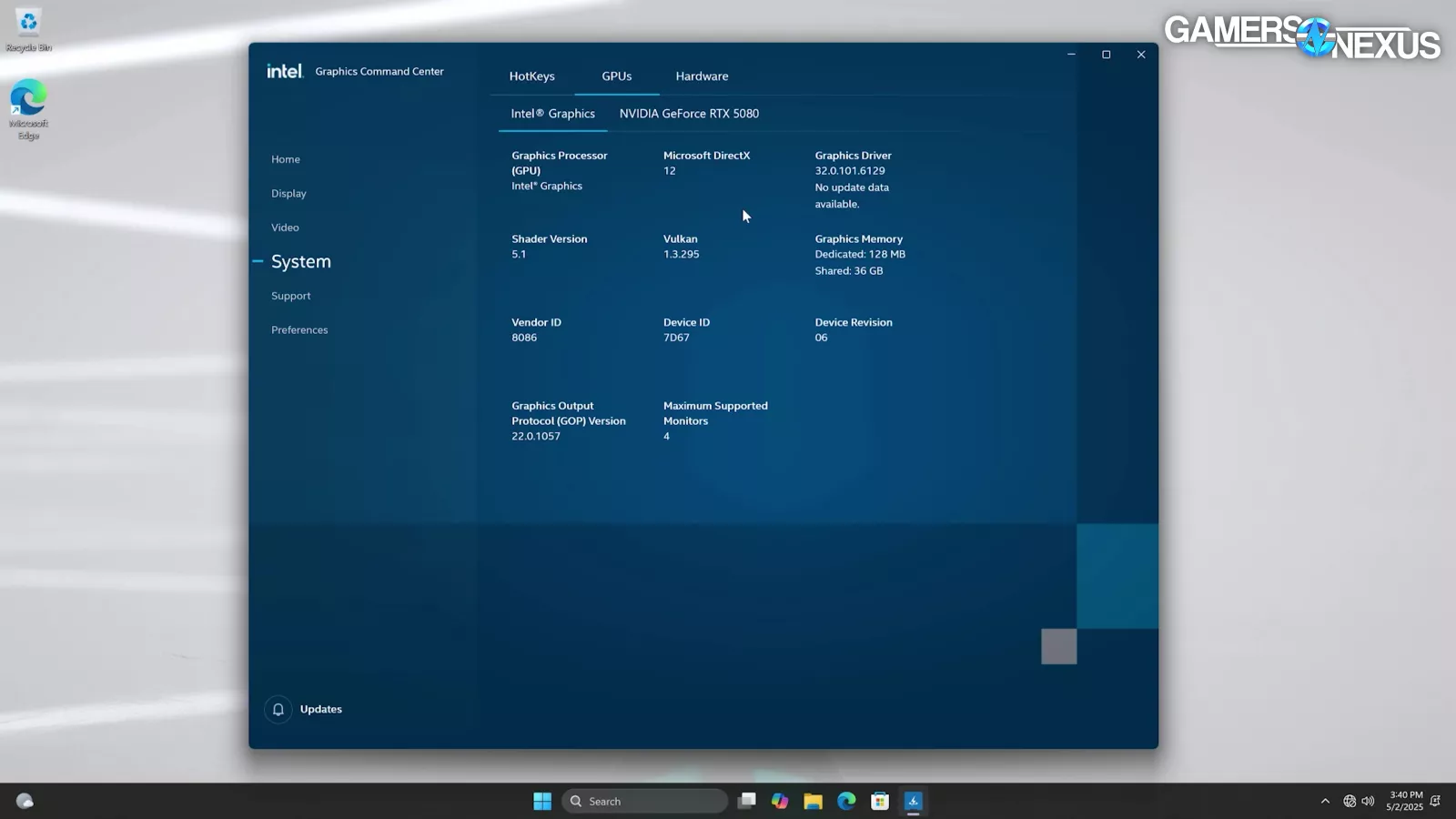
Task: Open the Windows Start menu icon
Action: (542, 801)
